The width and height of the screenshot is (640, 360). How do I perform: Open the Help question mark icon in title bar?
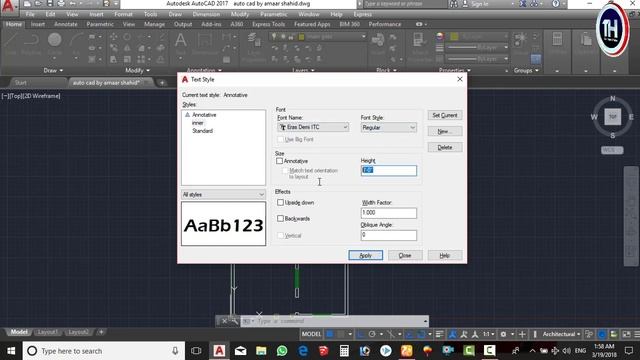pyautogui.click(x=556, y=4)
